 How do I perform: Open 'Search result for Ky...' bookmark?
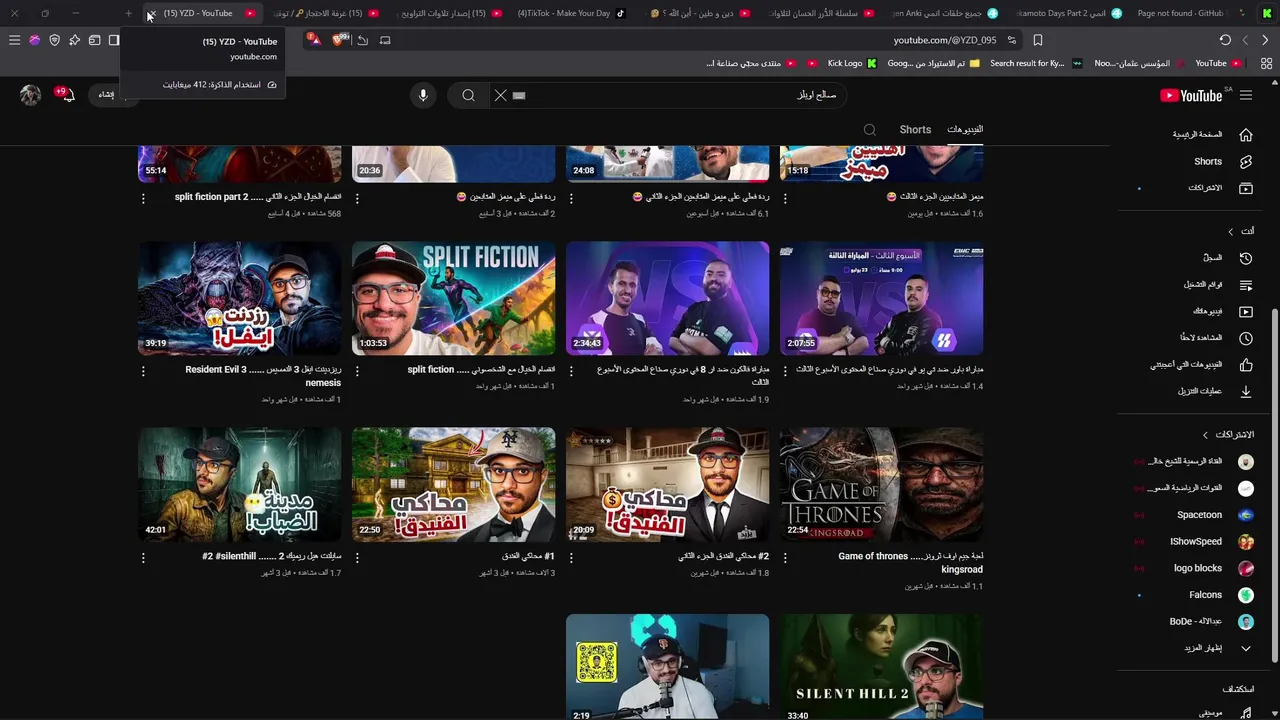click(x=1036, y=63)
